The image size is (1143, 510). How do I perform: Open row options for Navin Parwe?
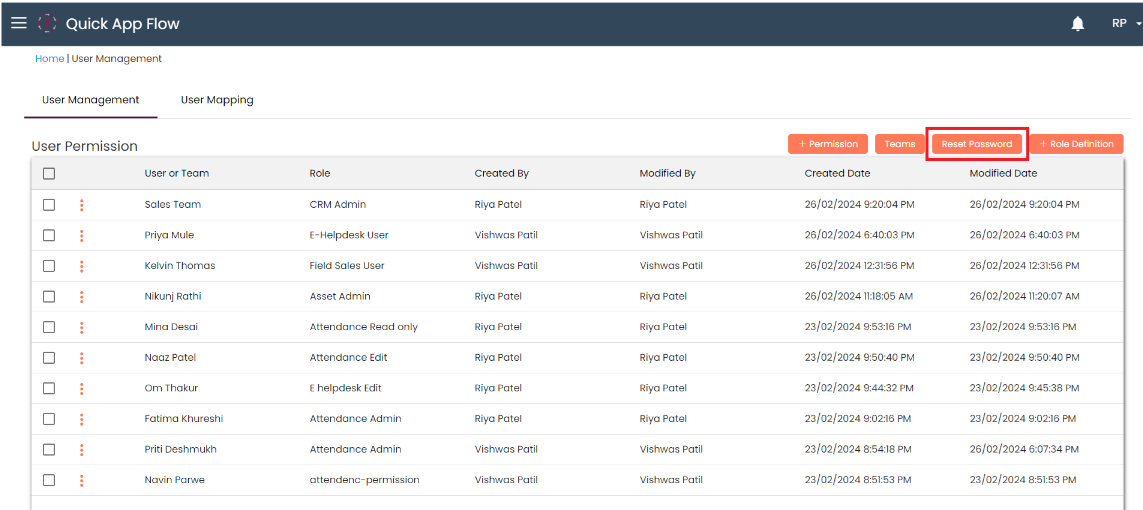[x=81, y=481]
